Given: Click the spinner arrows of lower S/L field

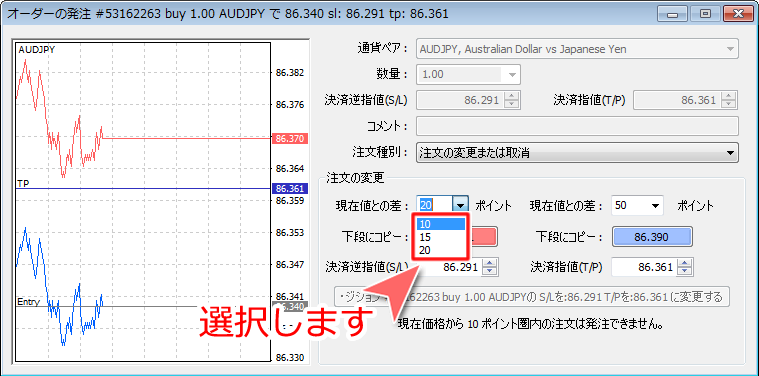Looking at the screenshot, I should coord(490,267).
